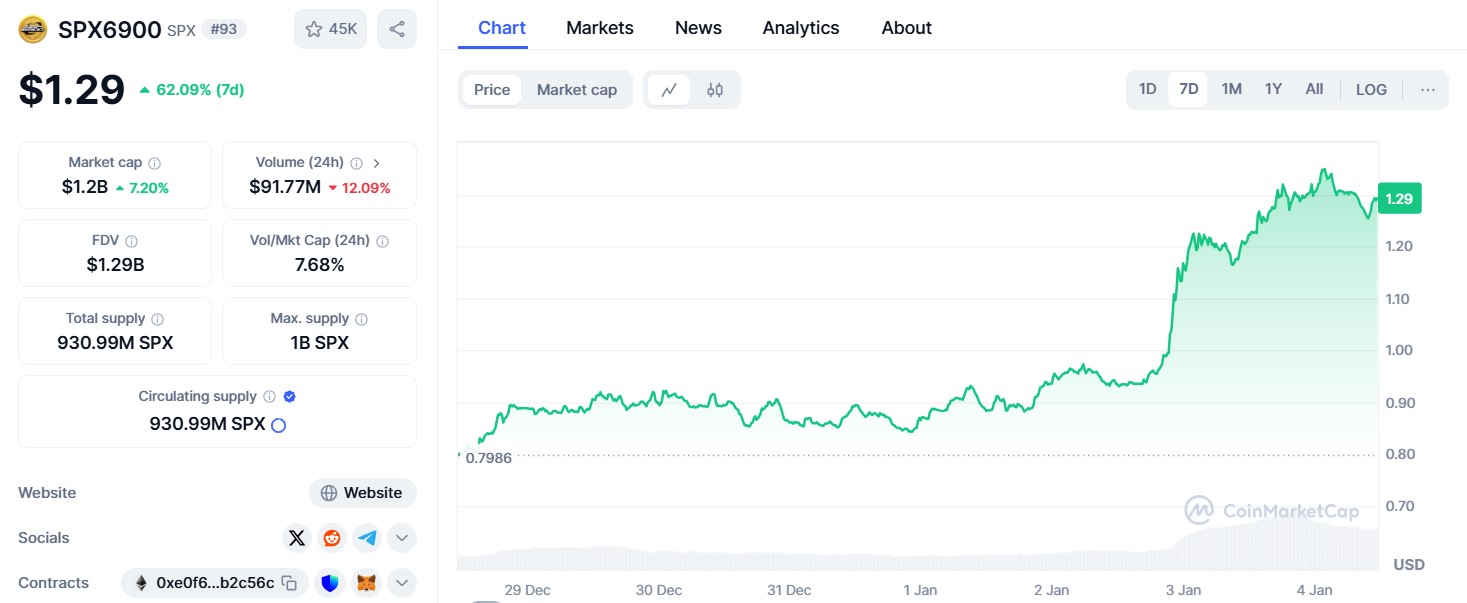Add SPX6900 to watchlist with star button
This screenshot has height=603, width=1467.
330,29
